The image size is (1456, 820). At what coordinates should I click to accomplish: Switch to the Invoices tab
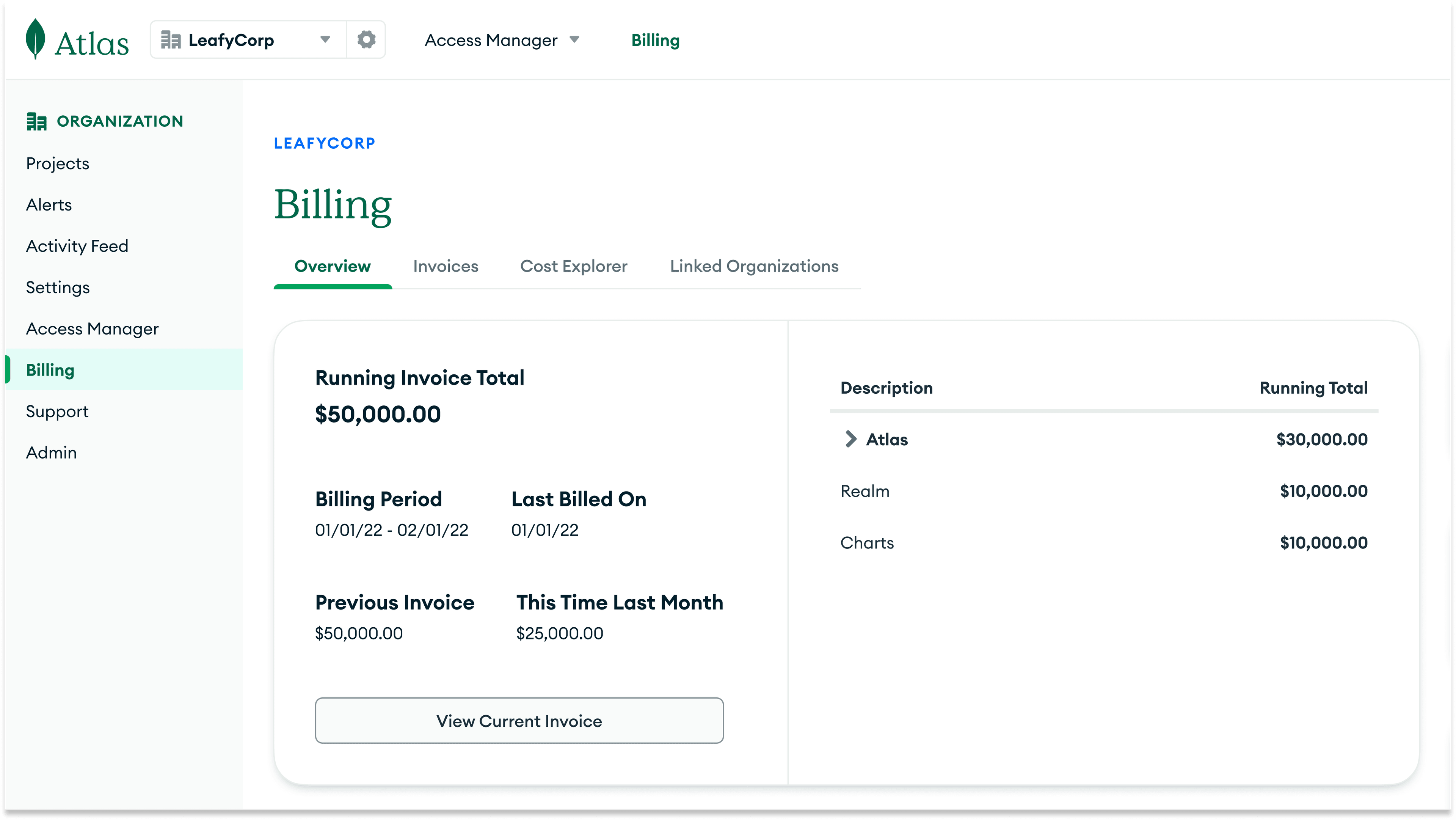pyautogui.click(x=446, y=266)
